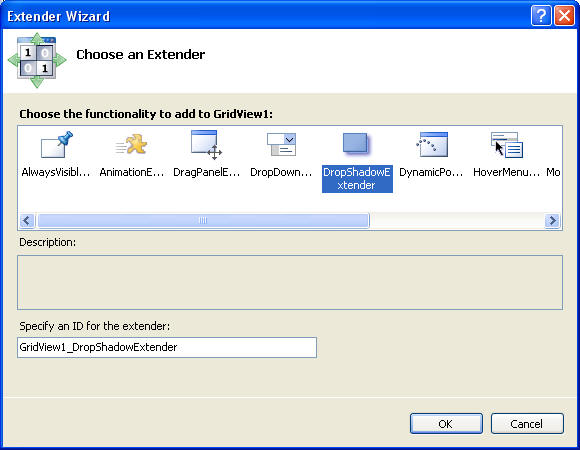
Task: Dismiss dialog with Cancel button
Action: coord(527,424)
